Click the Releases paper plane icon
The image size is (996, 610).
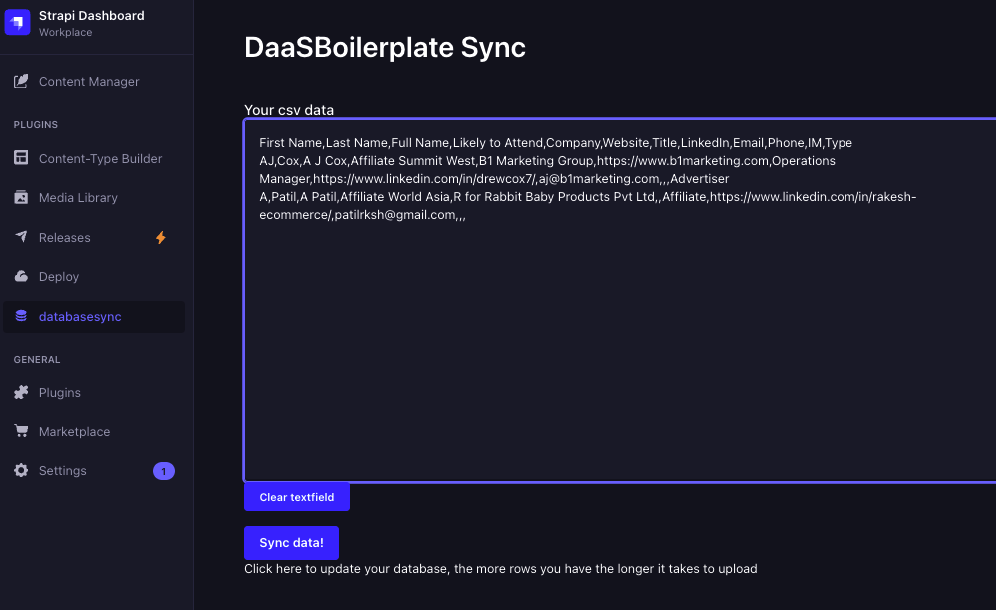click(21, 236)
